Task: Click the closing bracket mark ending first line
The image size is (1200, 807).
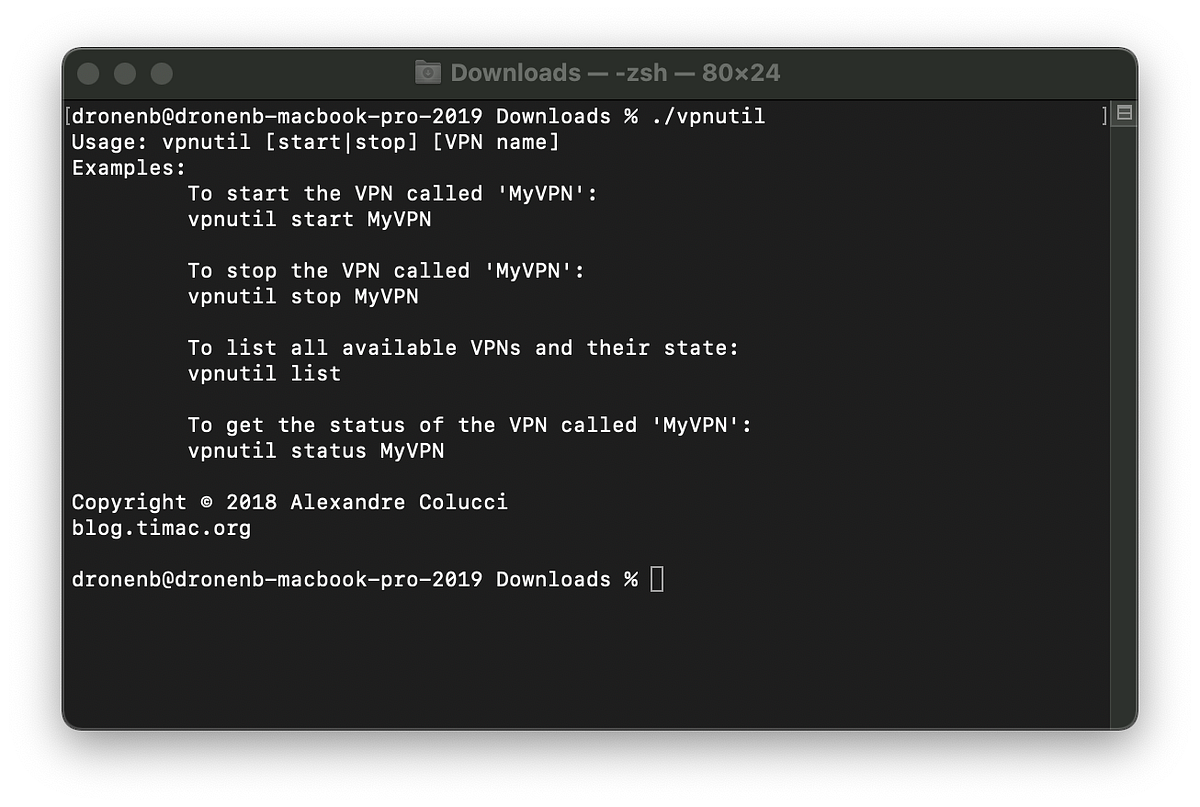Action: 1105,116
